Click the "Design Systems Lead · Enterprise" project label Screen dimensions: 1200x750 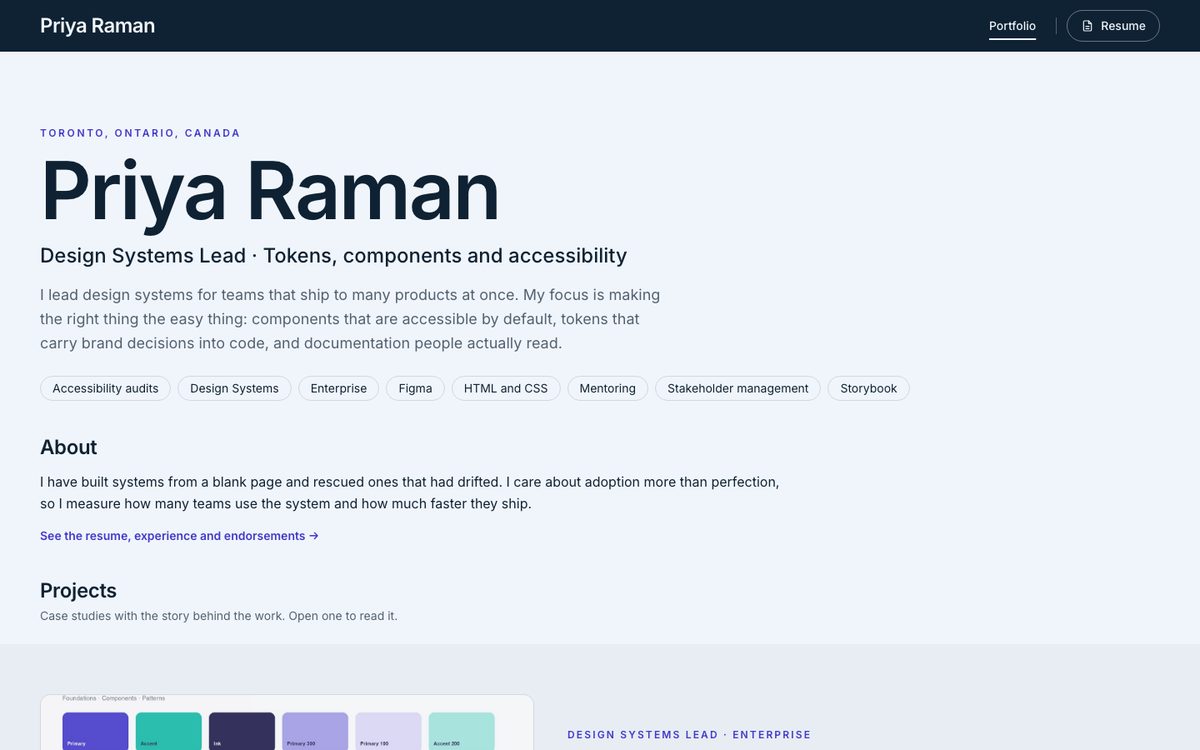click(689, 735)
